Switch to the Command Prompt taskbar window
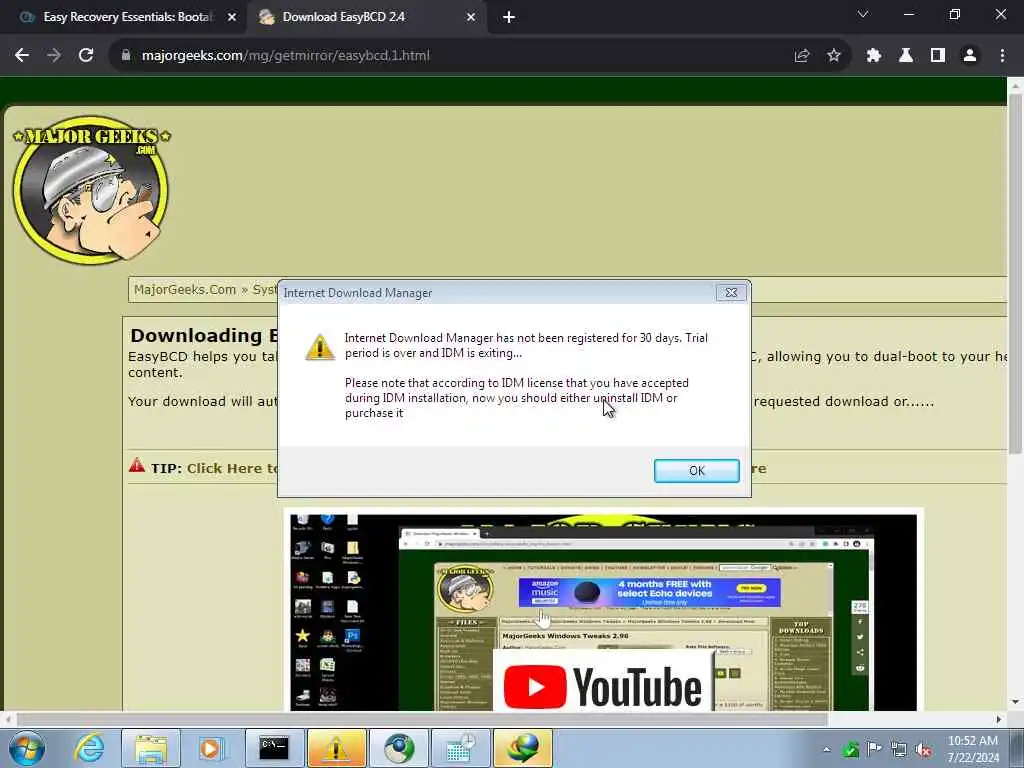 point(274,748)
